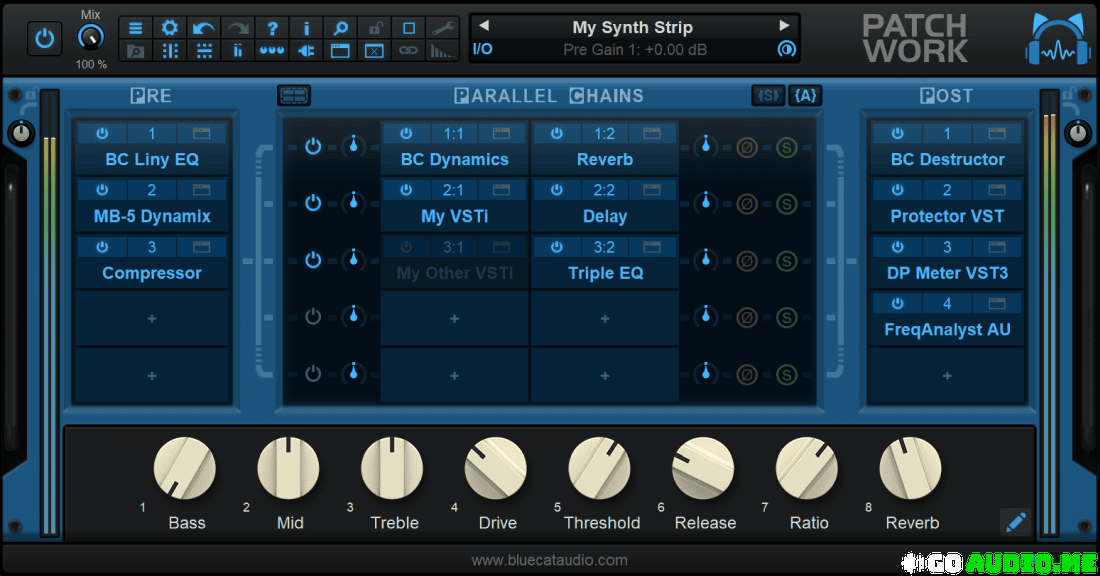Click the horizontal dotted-rows layout icon
Image resolution: width=1100 pixels, height=576 pixels.
point(203,51)
